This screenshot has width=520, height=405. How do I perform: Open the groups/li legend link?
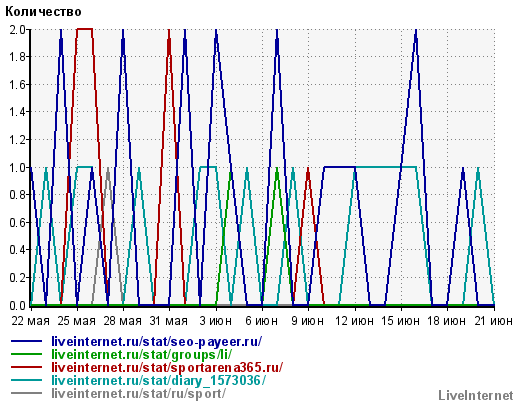click(142, 354)
